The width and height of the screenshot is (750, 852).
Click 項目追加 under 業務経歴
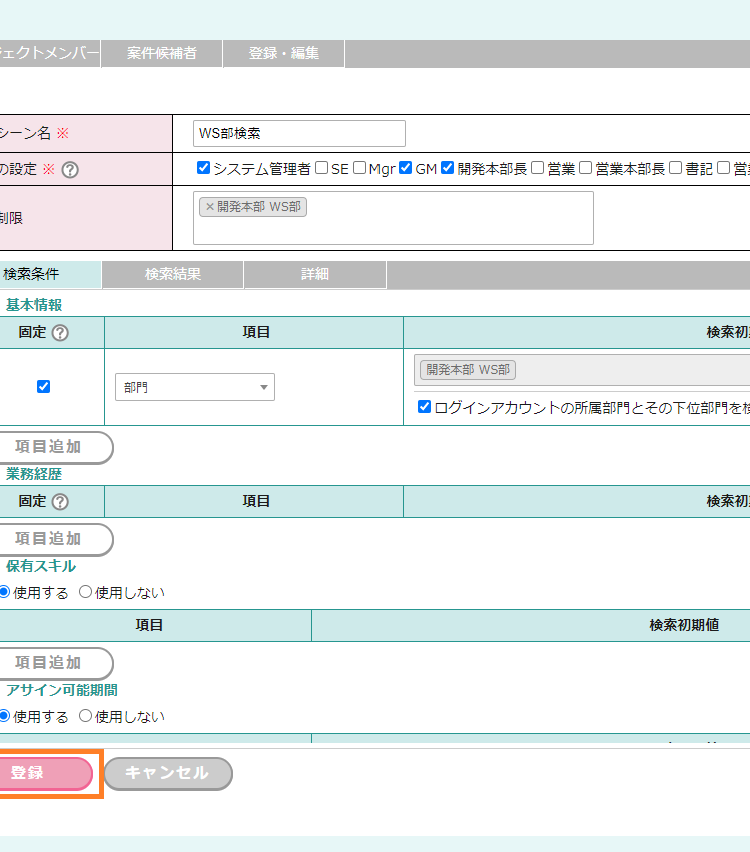tap(50, 539)
